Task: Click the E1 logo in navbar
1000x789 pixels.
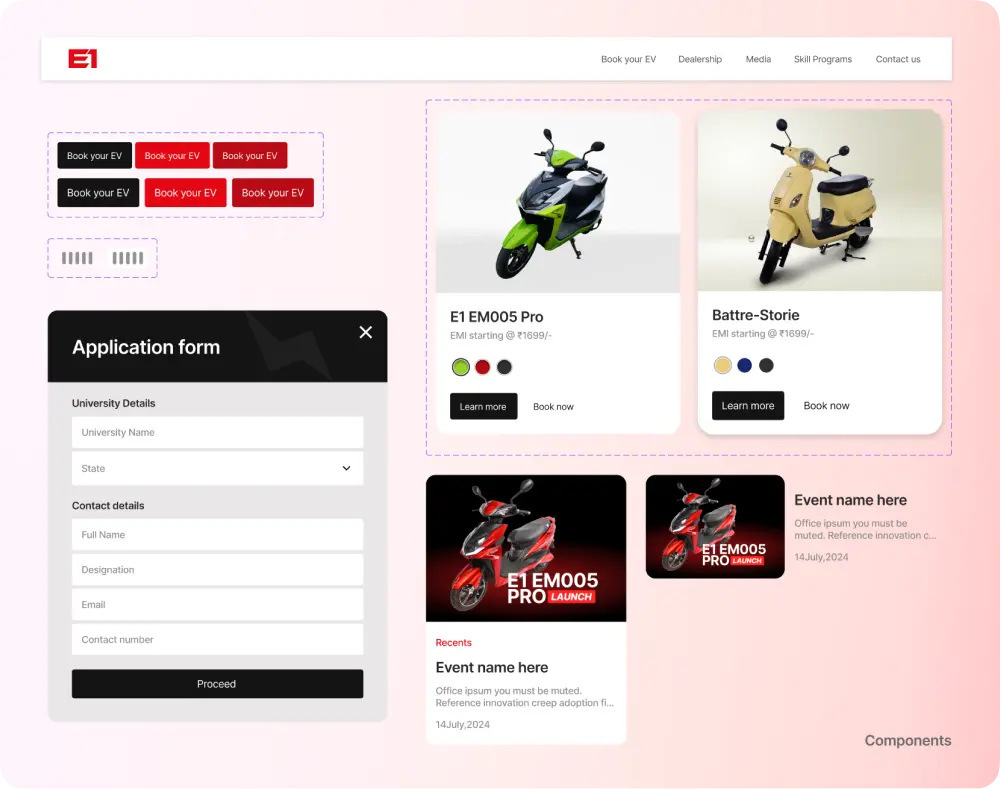Action: click(x=82, y=59)
